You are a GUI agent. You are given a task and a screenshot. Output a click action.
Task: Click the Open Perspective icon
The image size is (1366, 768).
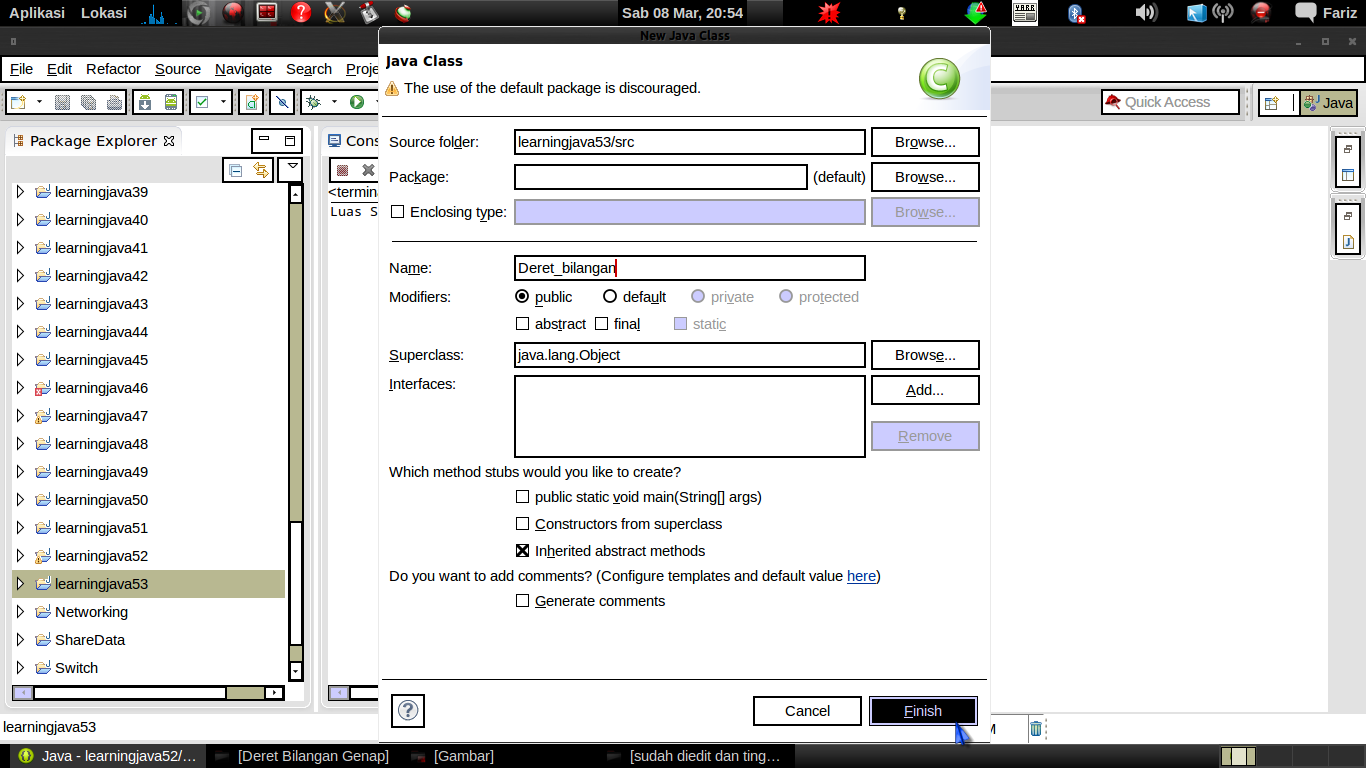pos(1272,102)
